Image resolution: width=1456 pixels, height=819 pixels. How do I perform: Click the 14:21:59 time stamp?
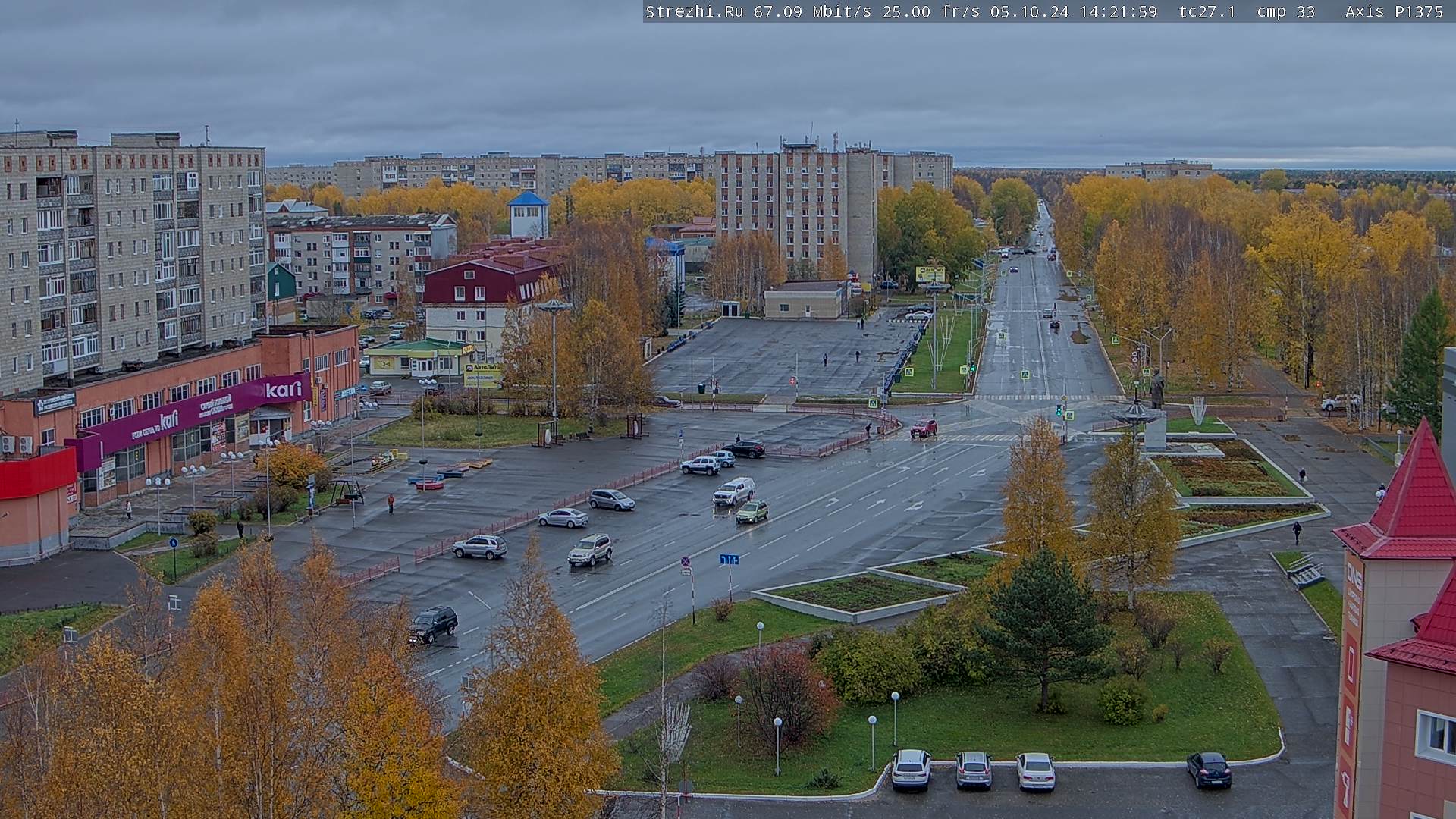point(1119,11)
